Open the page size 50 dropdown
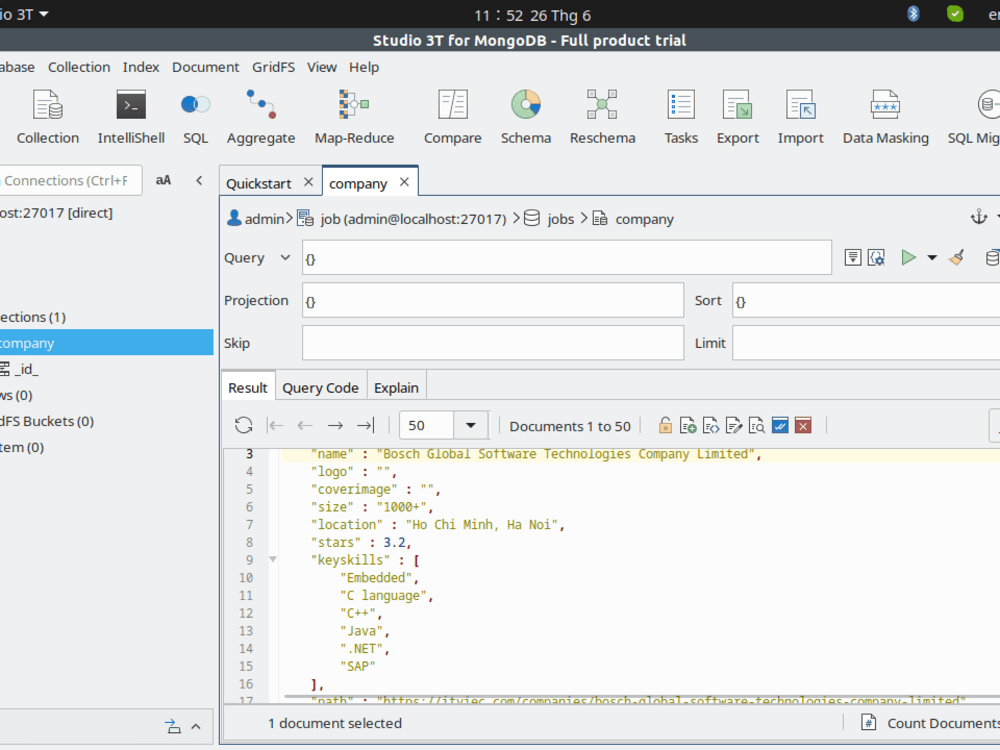The height and width of the screenshot is (750, 1000). pyautogui.click(x=471, y=425)
